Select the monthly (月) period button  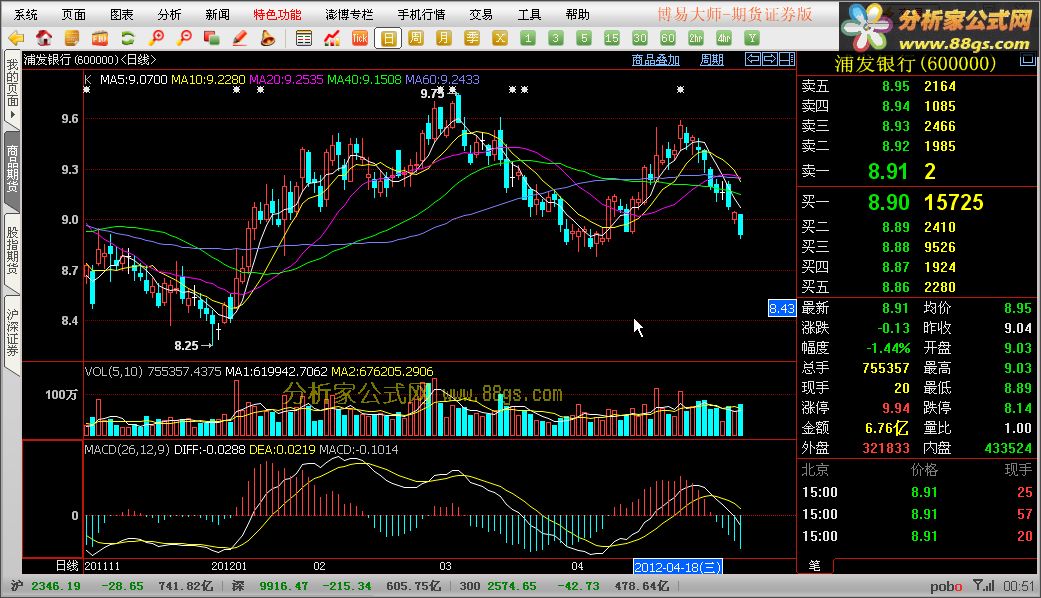(x=443, y=38)
